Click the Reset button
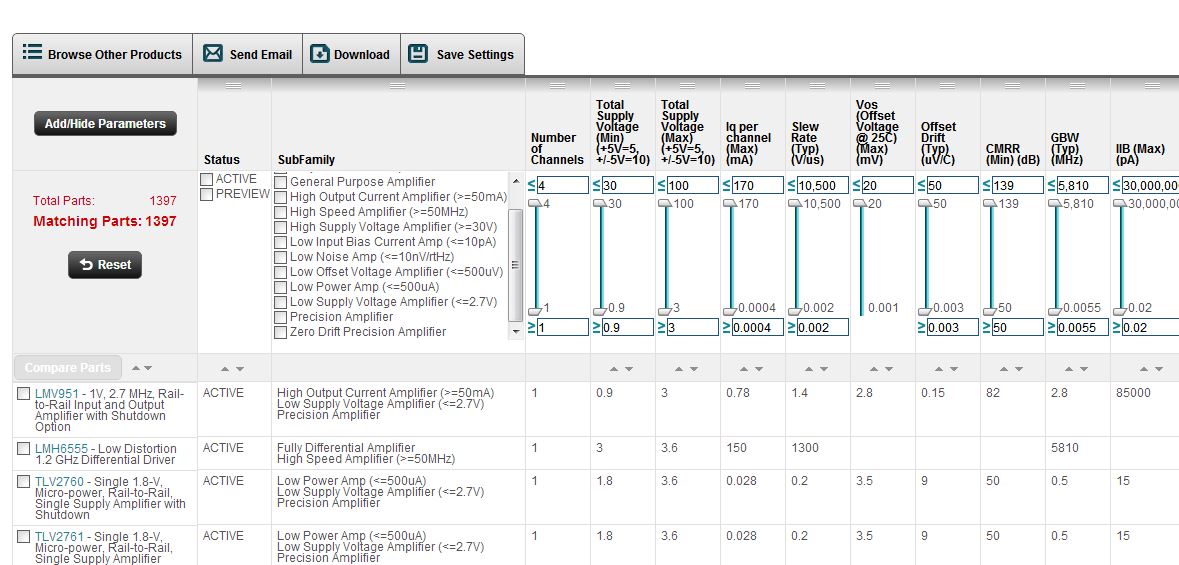The width and height of the screenshot is (1179, 565). (x=105, y=265)
